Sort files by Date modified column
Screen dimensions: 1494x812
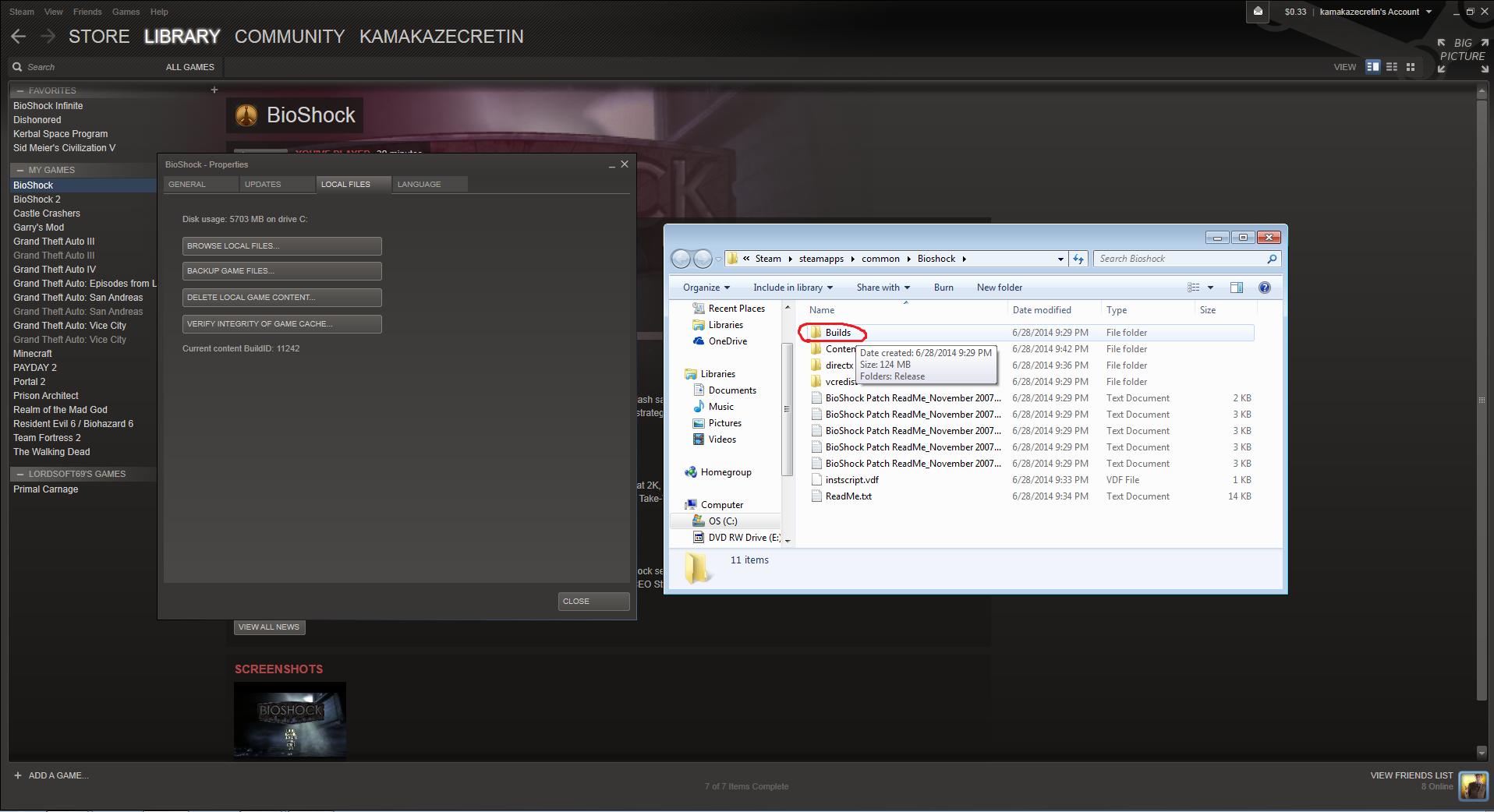click(x=1042, y=310)
